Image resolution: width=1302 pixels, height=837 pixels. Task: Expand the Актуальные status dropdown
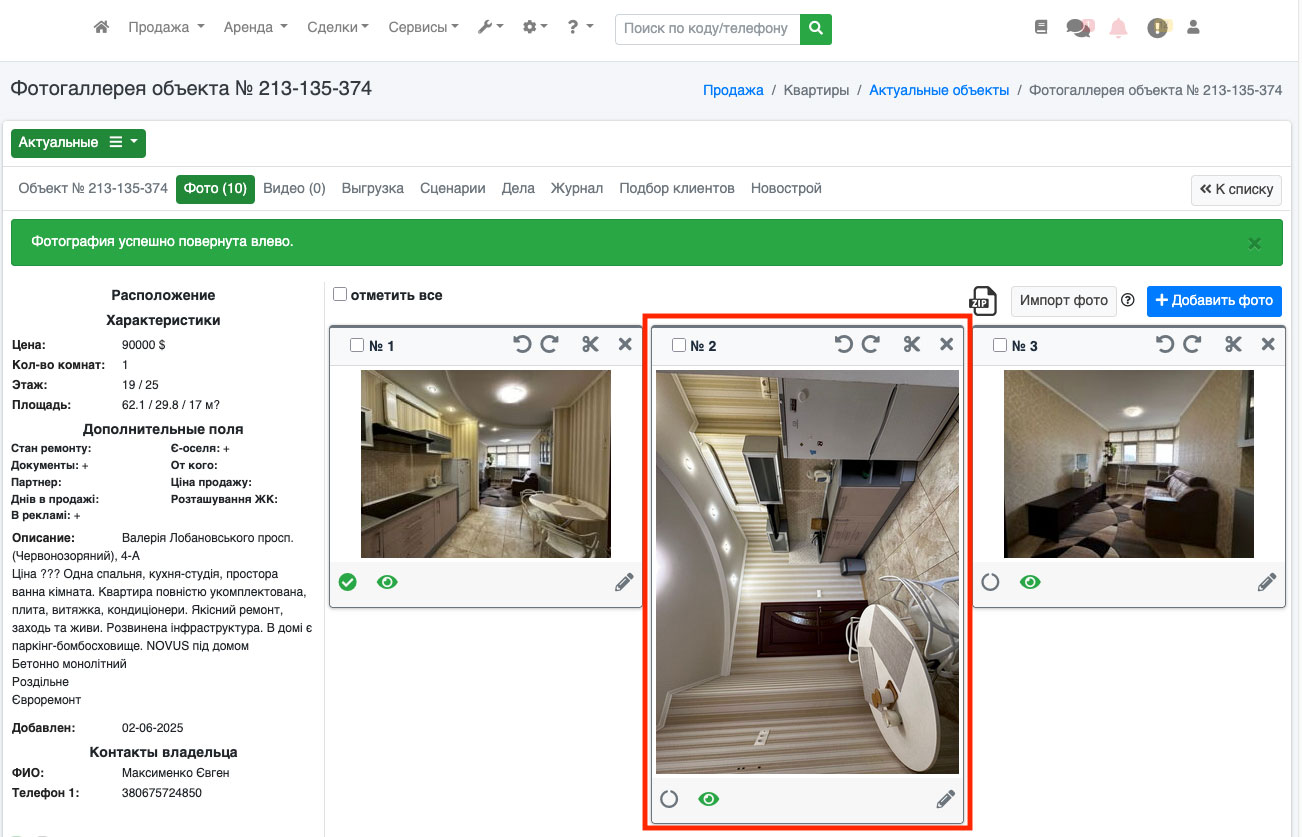tap(78, 143)
